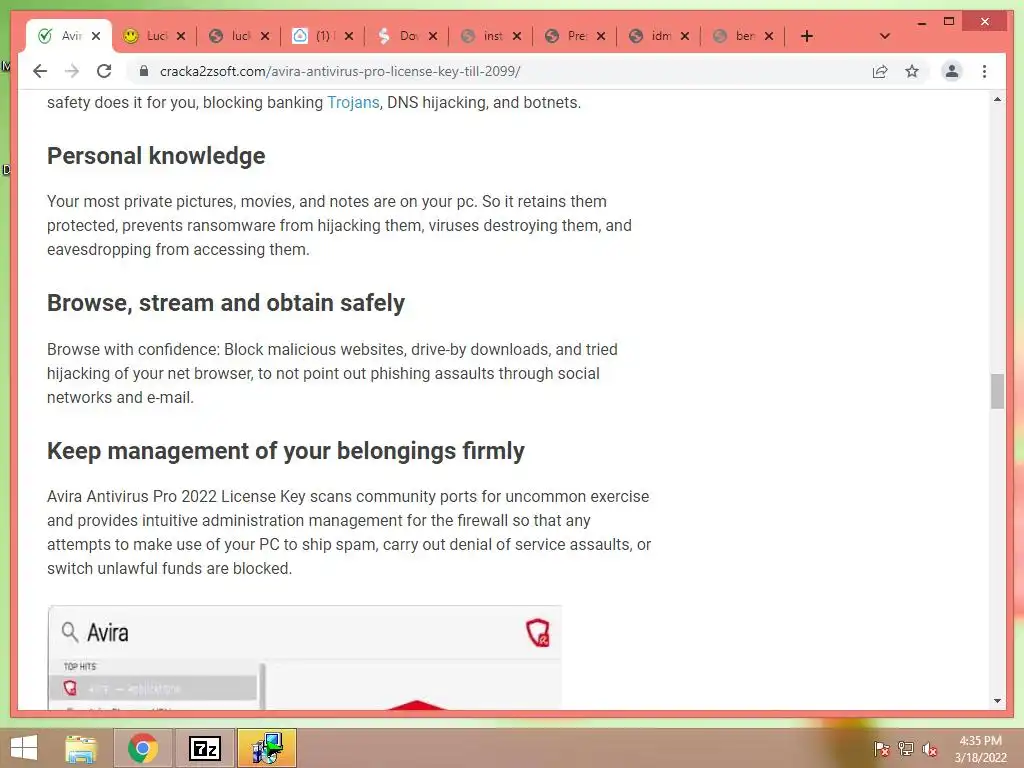This screenshot has width=1024, height=768.
Task: Click the address bar URL
Action: [x=340, y=71]
